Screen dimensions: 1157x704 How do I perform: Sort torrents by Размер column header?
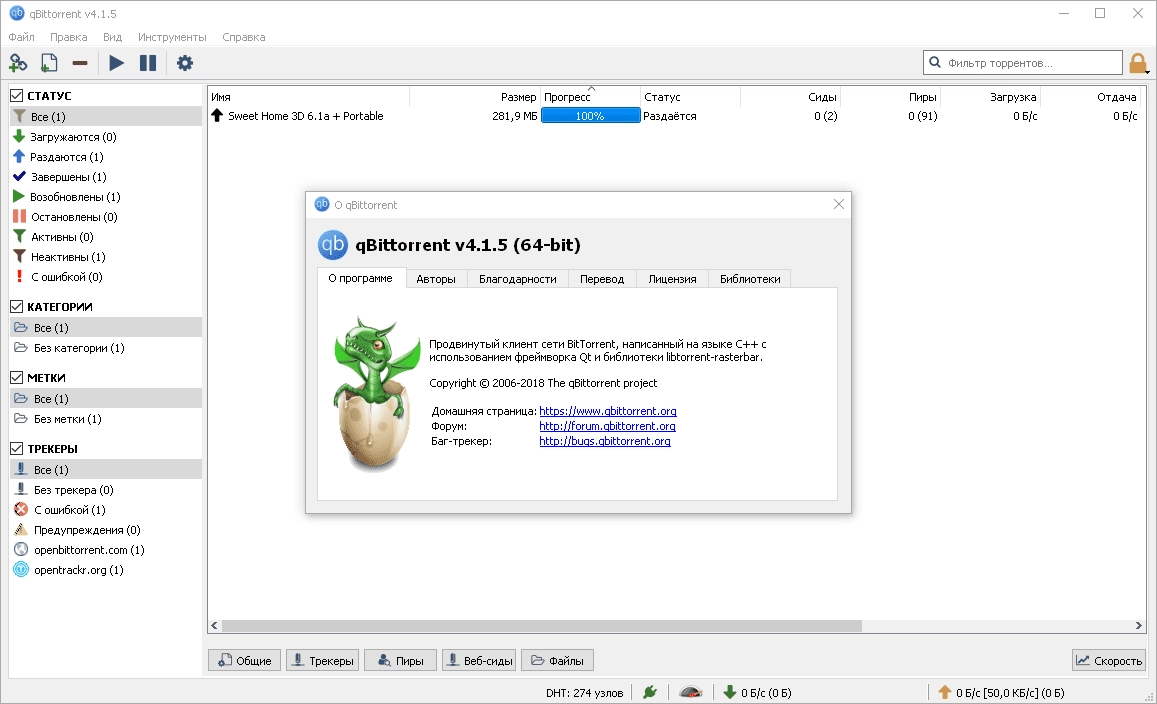[x=474, y=97]
